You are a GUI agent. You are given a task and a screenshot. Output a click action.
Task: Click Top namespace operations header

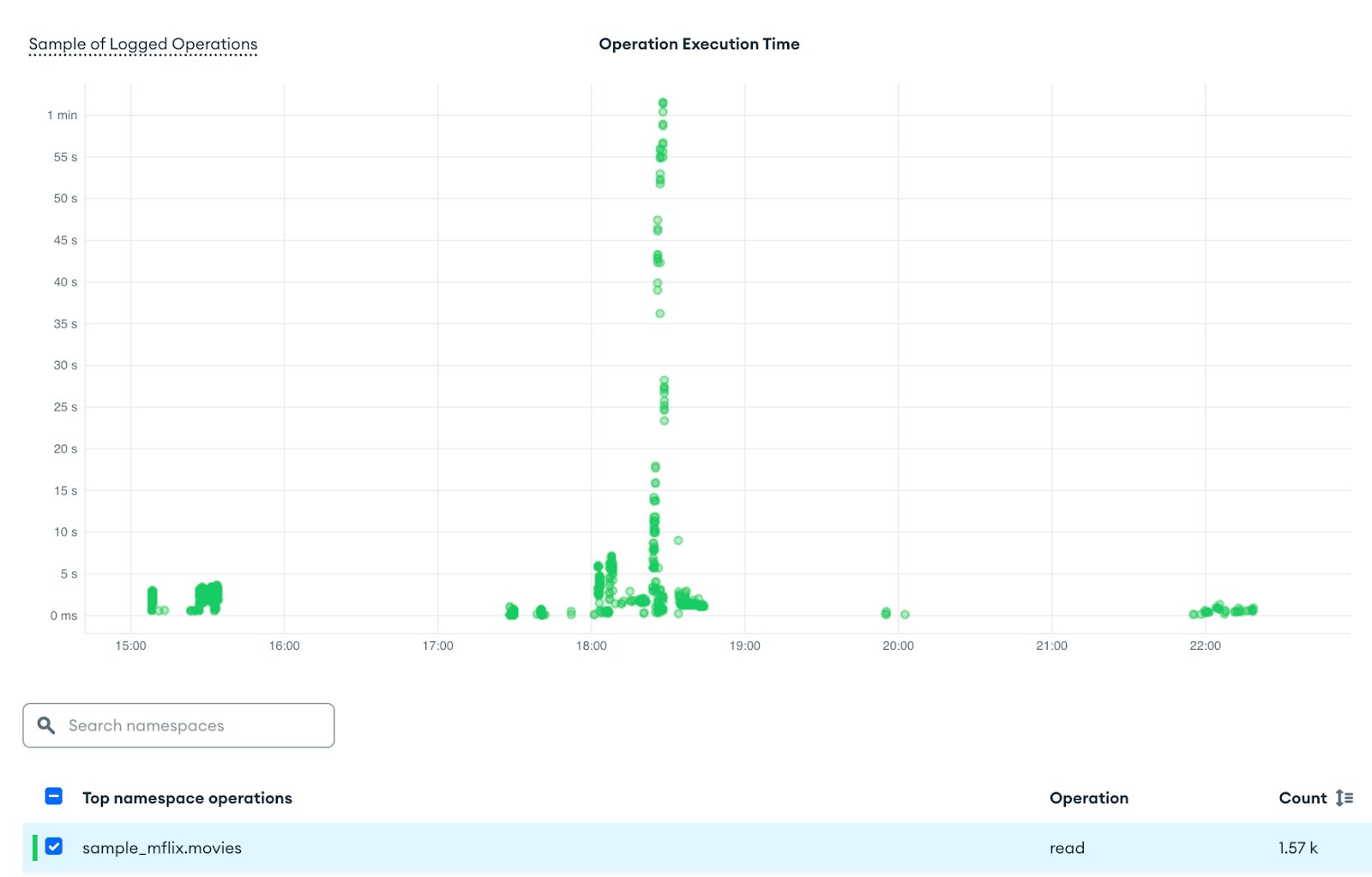click(x=187, y=798)
